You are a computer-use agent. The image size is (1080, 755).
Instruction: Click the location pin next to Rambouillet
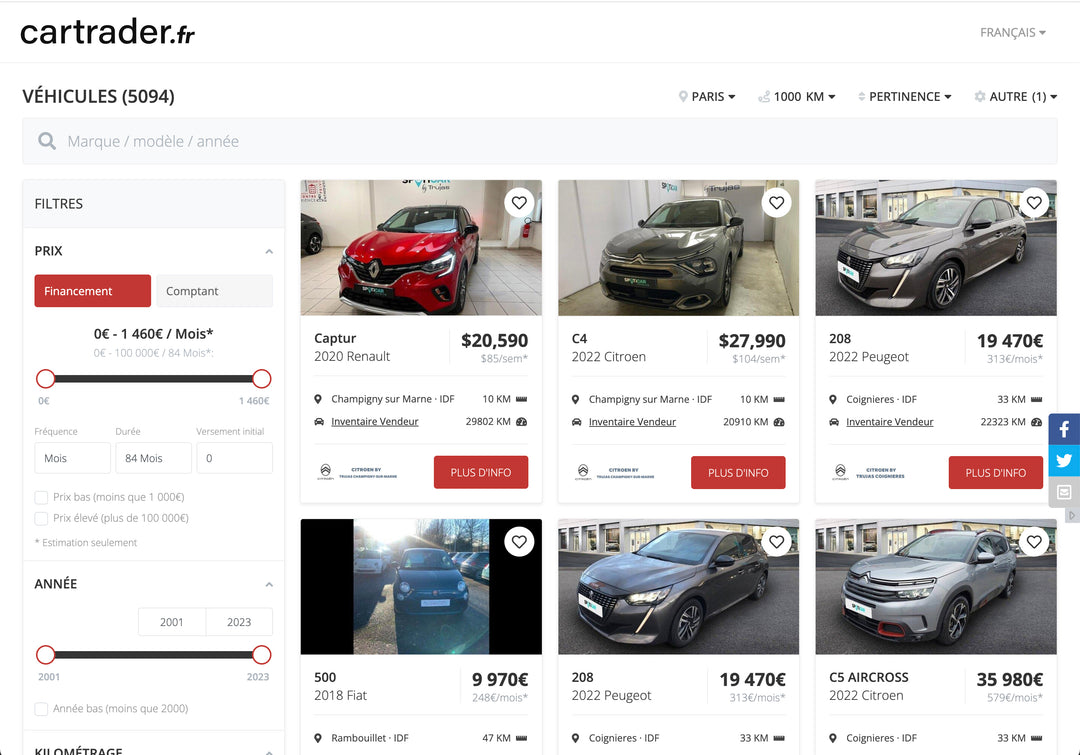point(318,738)
